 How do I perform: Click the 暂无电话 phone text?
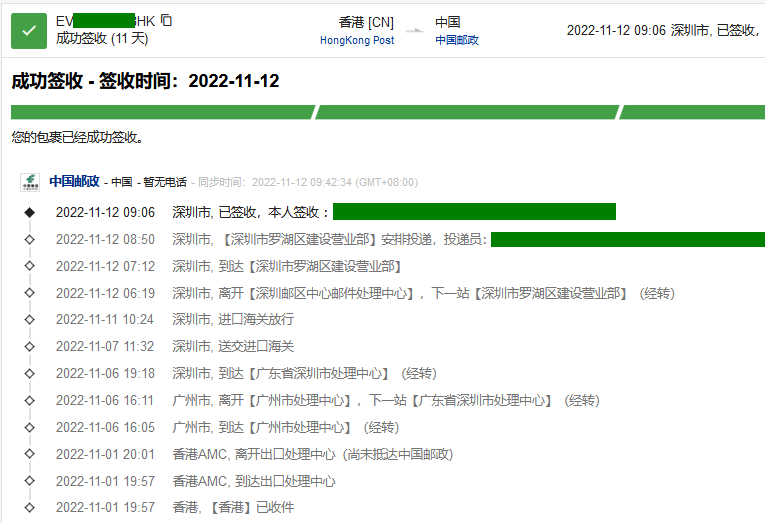[x=165, y=183]
